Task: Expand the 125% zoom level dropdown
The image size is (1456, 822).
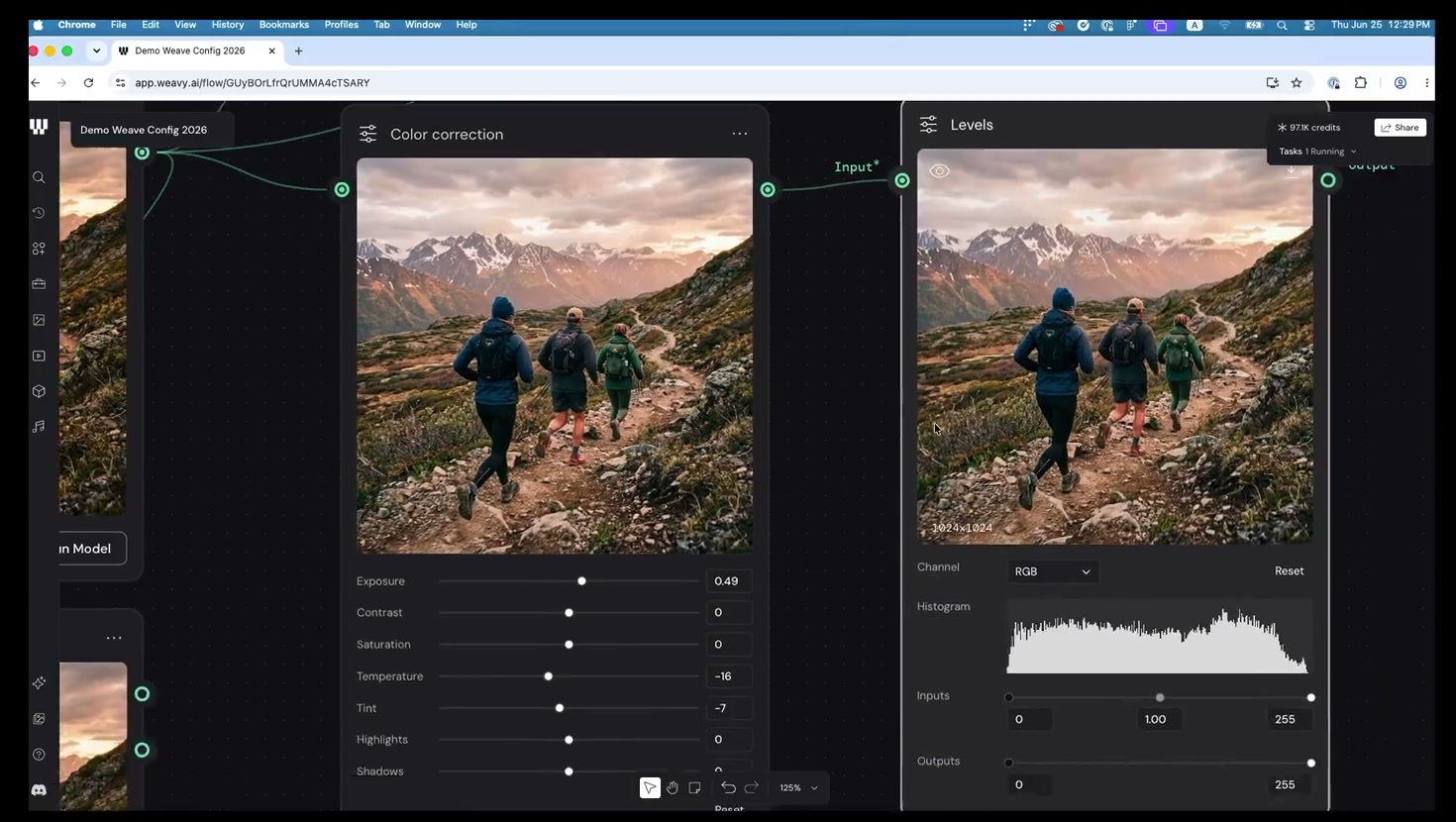Action: (799, 788)
